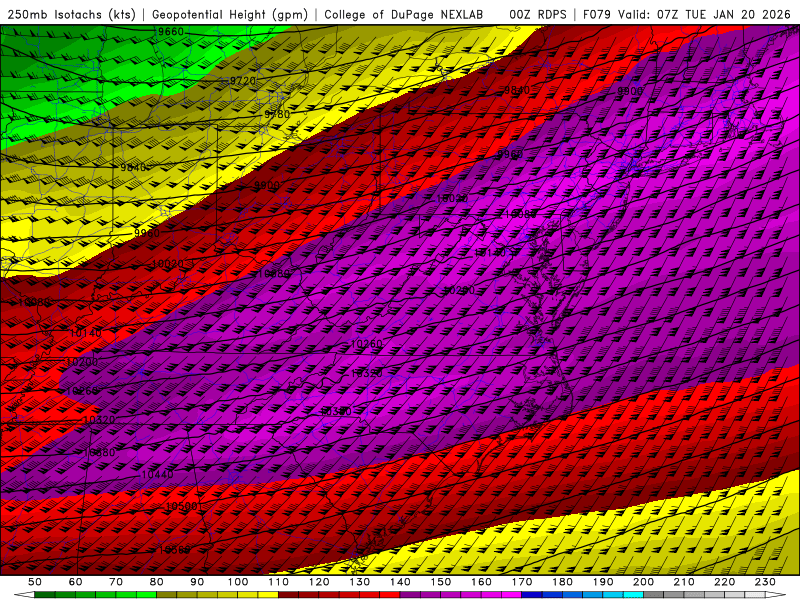
Task: Click the 210 value on the color scale
Action: pyautogui.click(x=684, y=582)
